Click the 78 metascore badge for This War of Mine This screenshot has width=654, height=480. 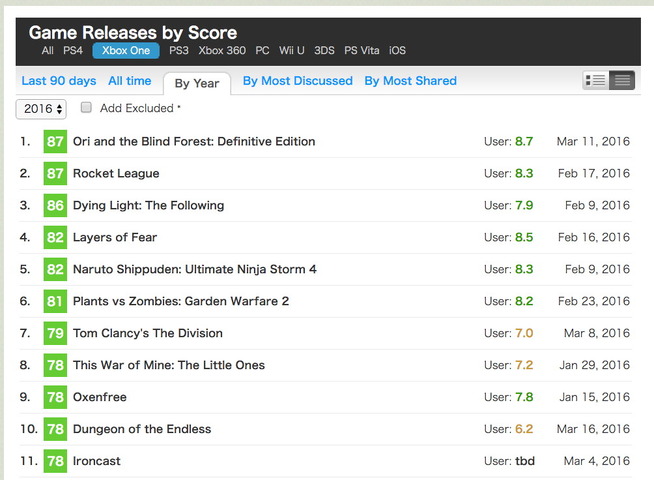[55, 365]
